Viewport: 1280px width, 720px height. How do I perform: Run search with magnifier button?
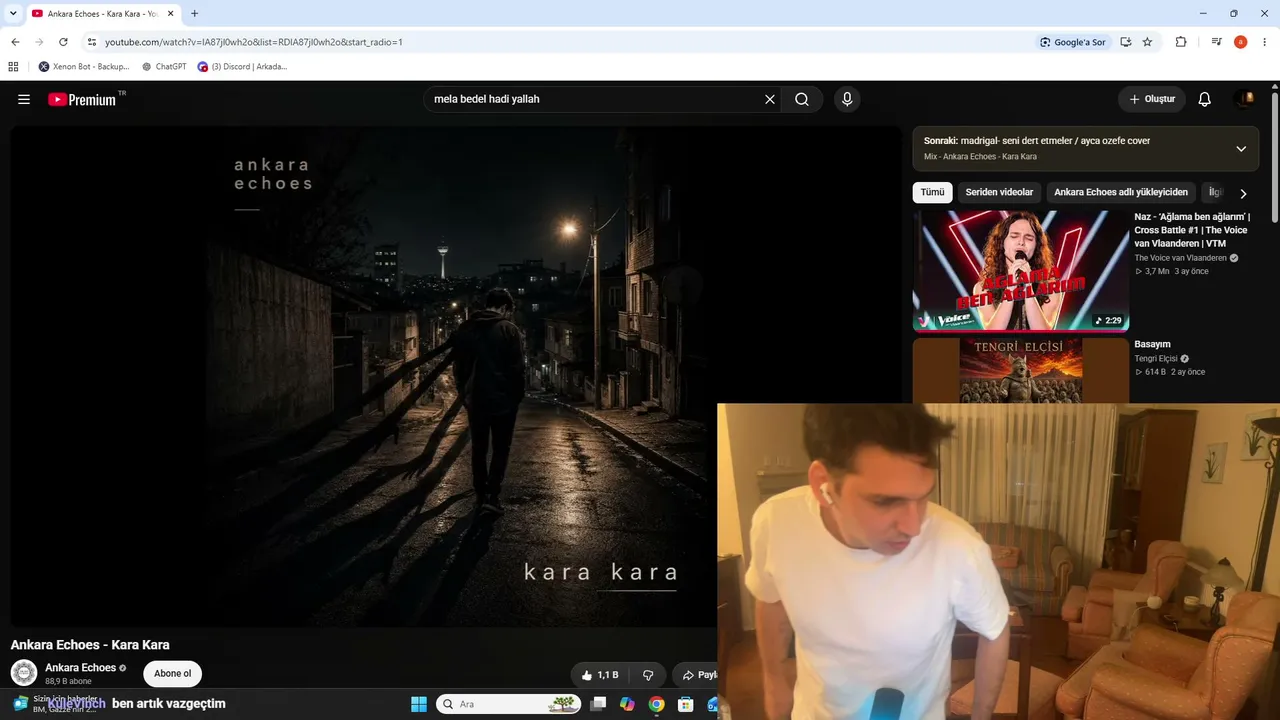point(802,99)
